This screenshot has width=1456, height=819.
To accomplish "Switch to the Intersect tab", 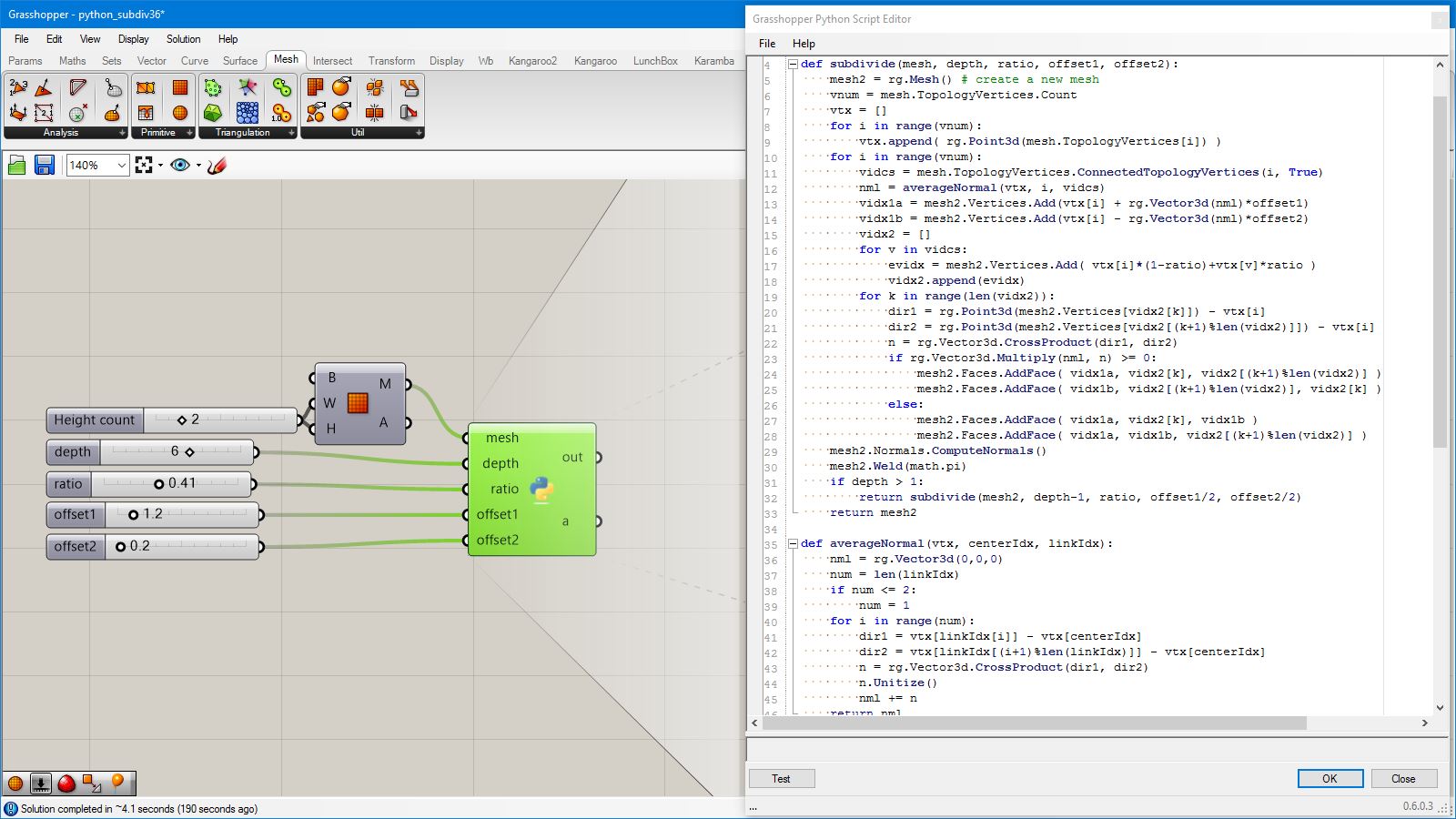I will tap(332, 61).
